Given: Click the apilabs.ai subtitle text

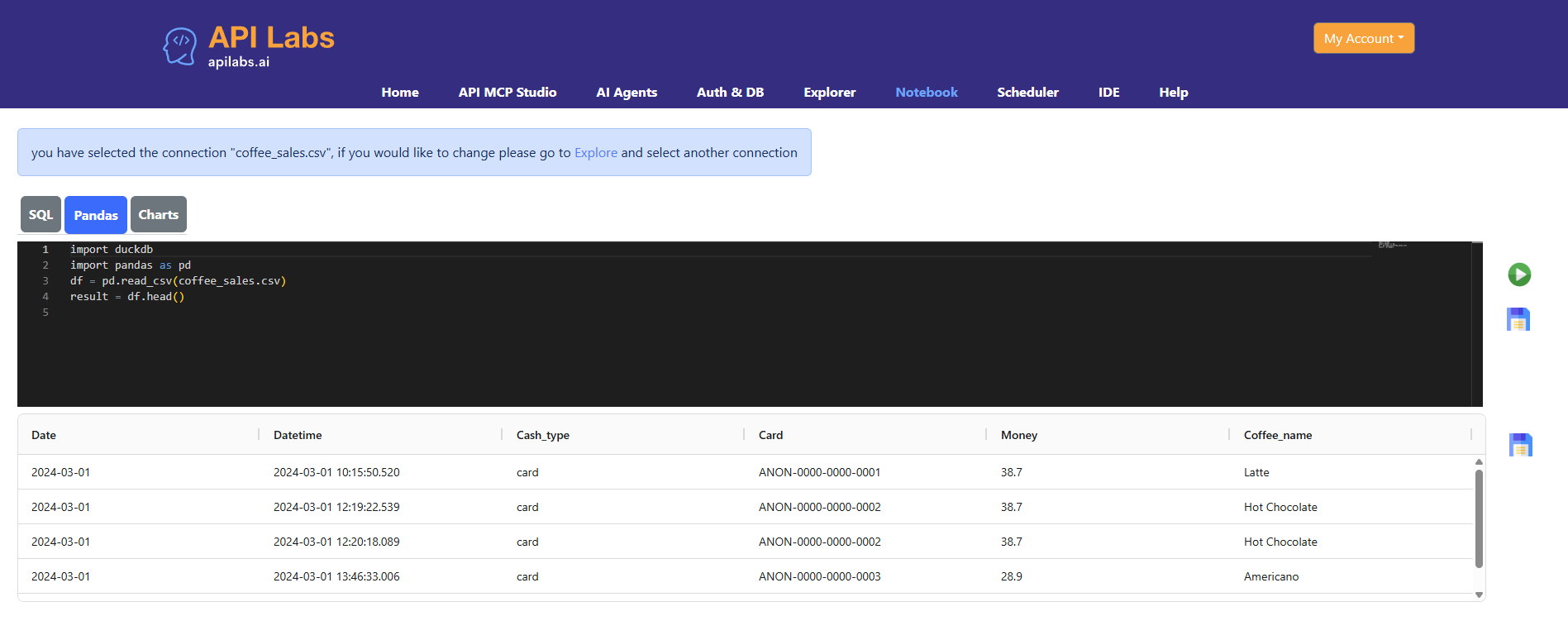Looking at the screenshot, I should click(x=238, y=62).
